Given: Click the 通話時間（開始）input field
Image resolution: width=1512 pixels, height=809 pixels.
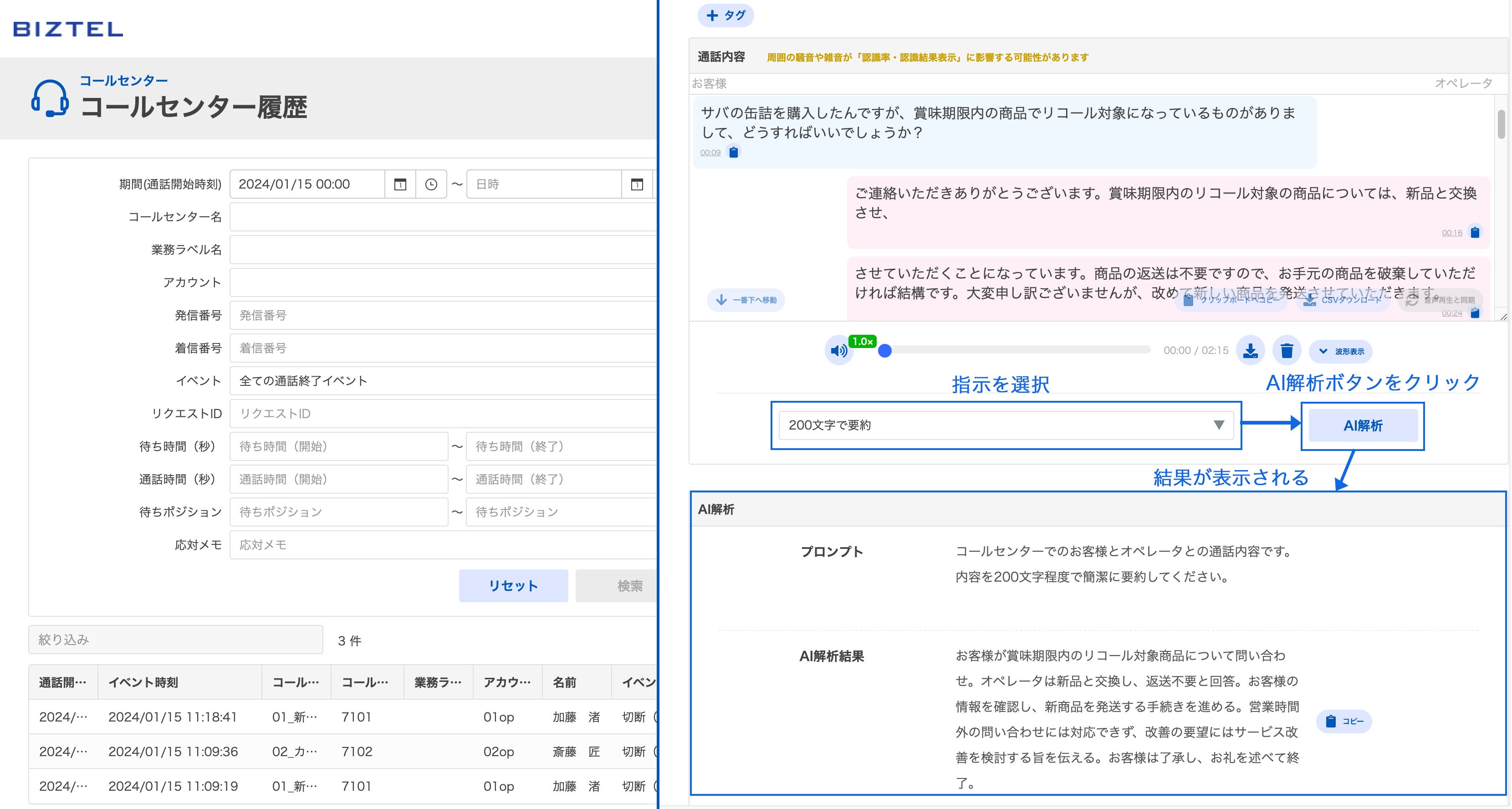Looking at the screenshot, I should point(339,480).
